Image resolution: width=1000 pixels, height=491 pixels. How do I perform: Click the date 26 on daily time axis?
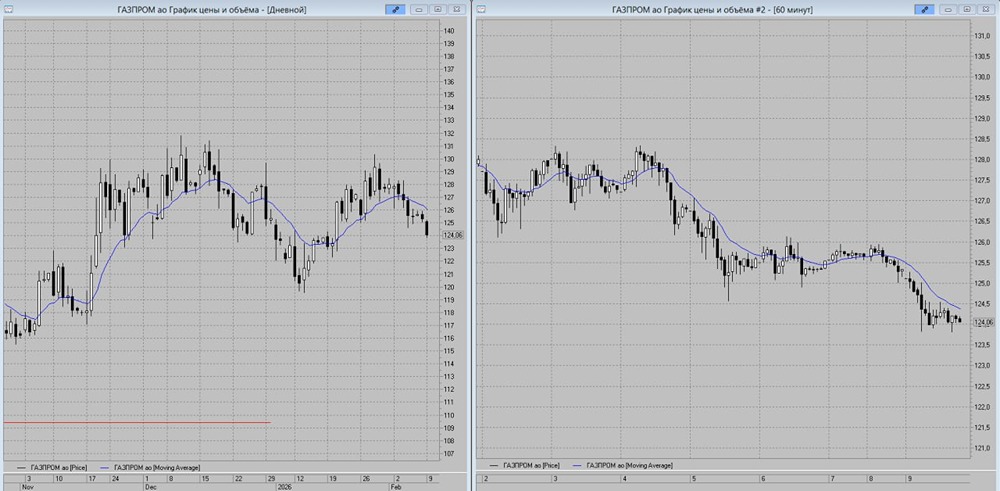365,478
